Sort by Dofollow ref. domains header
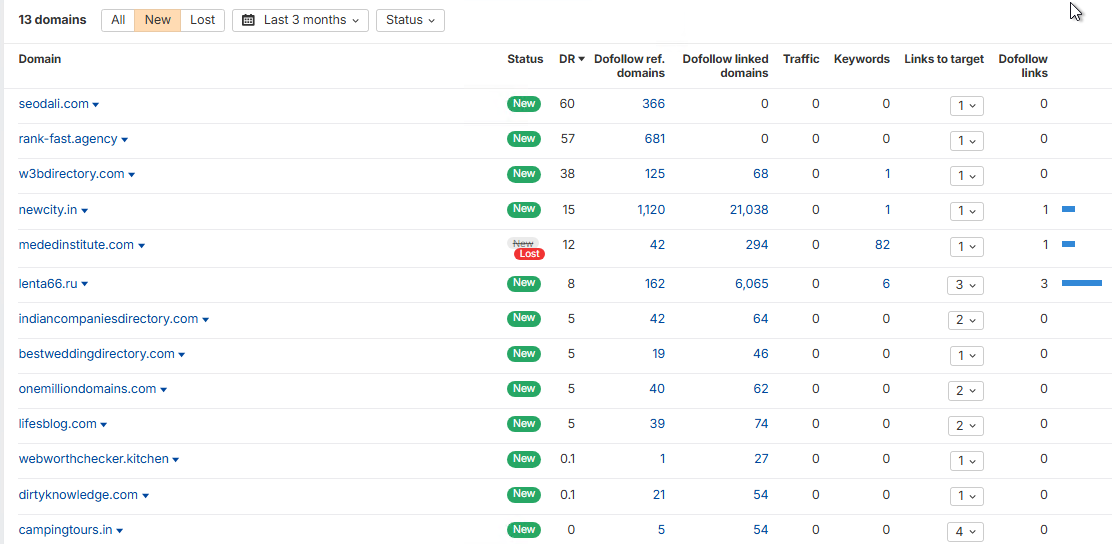The image size is (1112, 544). tap(630, 66)
